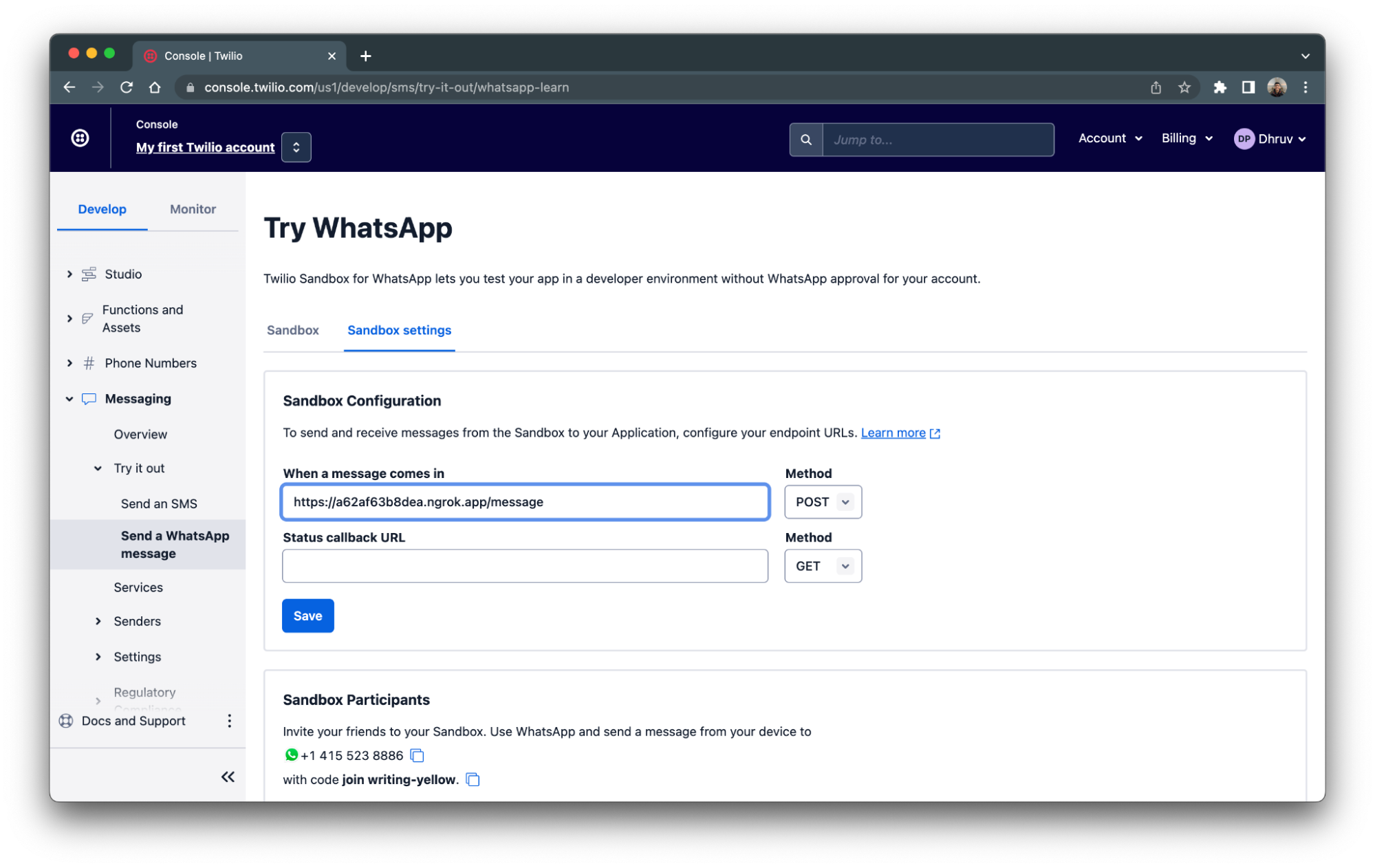Open the Chrome profile picture
The height and width of the screenshot is (868, 1375).
tap(1277, 87)
